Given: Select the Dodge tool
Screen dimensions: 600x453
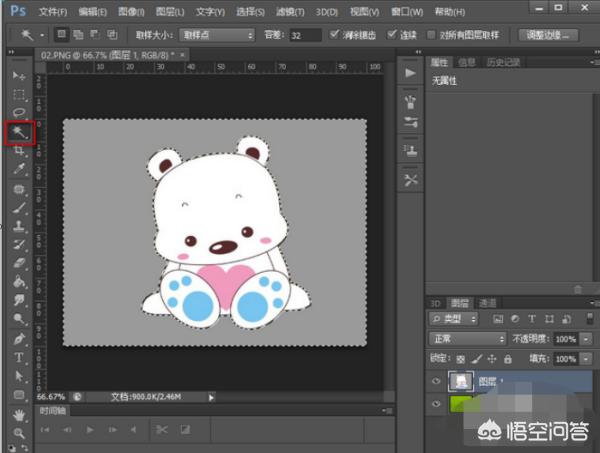Looking at the screenshot, I should (x=19, y=318).
